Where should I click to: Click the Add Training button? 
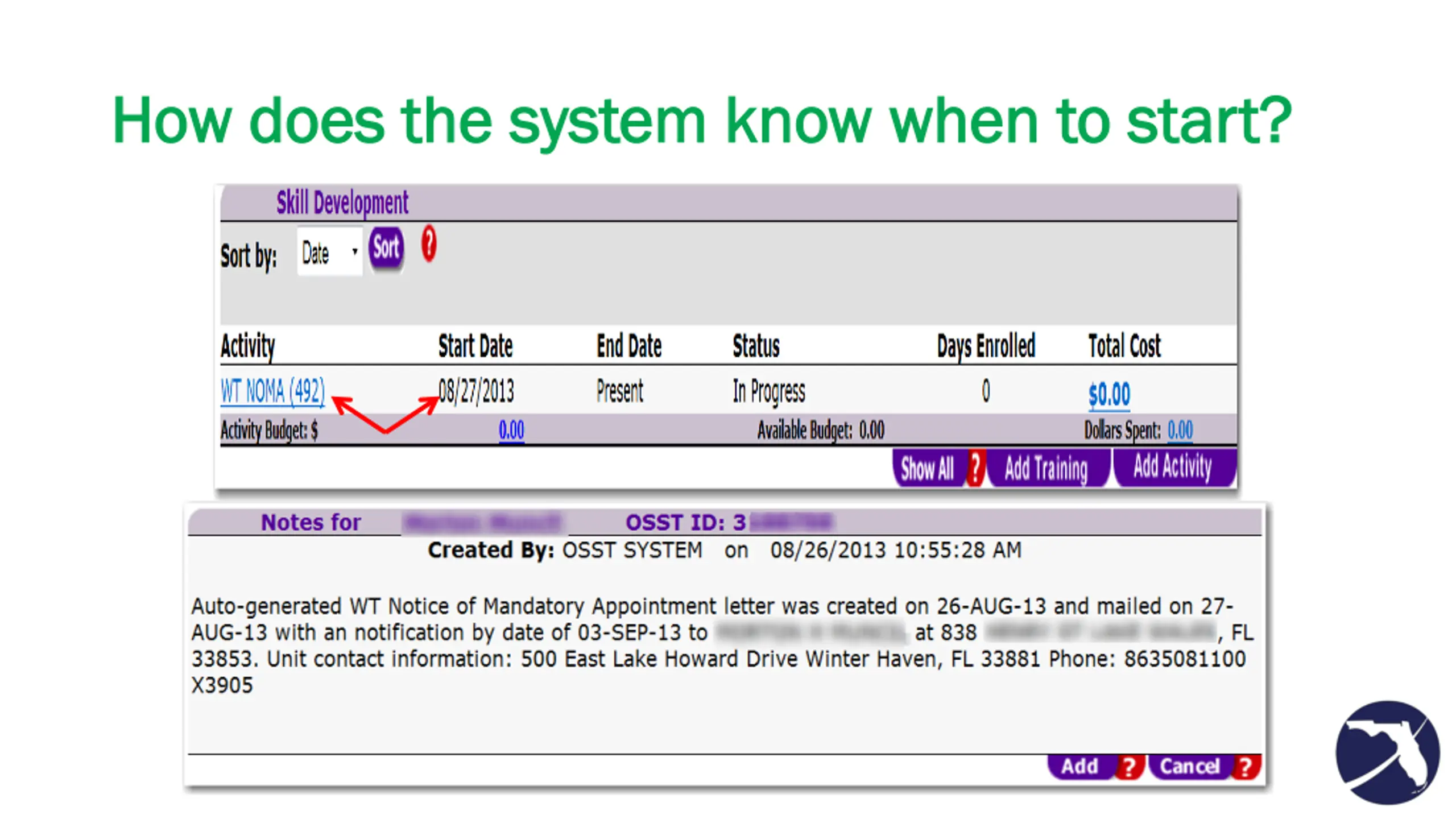tap(1048, 468)
